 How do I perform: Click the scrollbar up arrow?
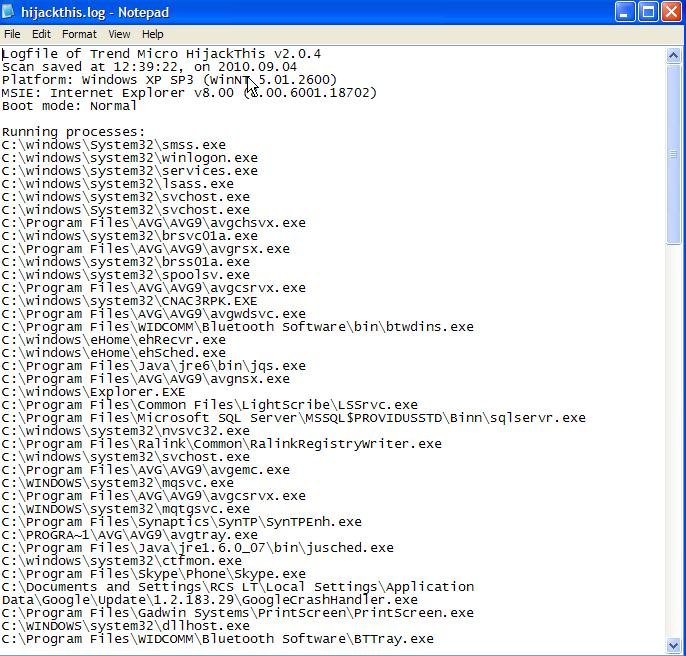point(673,56)
